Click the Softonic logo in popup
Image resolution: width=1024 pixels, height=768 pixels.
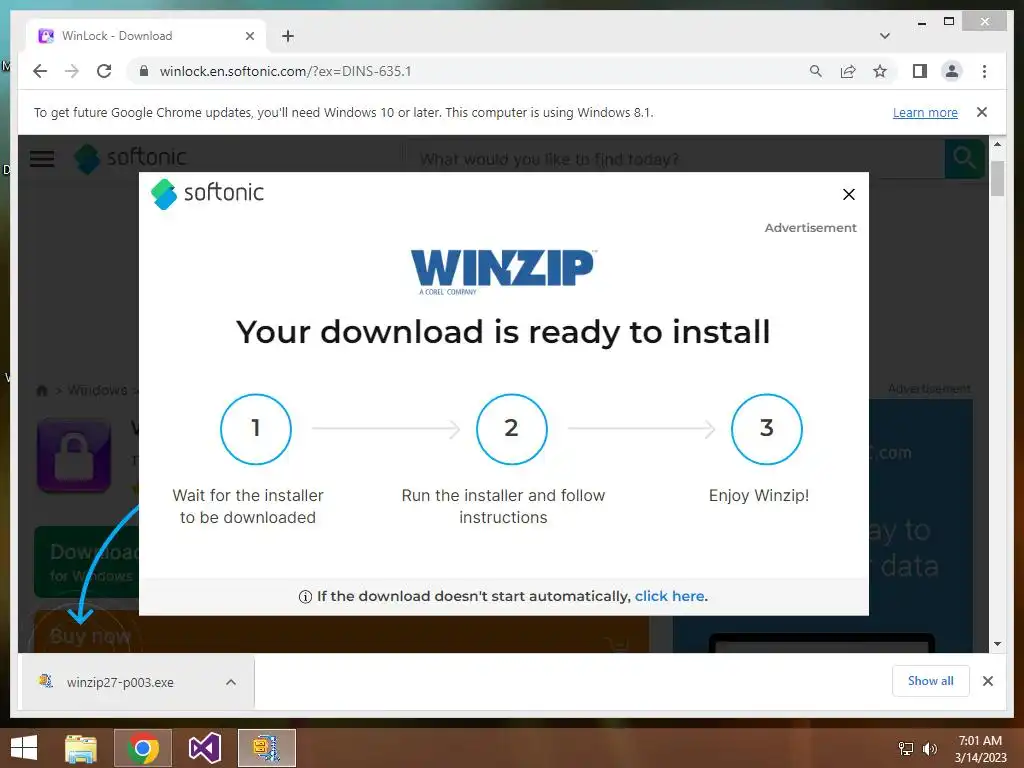click(207, 193)
